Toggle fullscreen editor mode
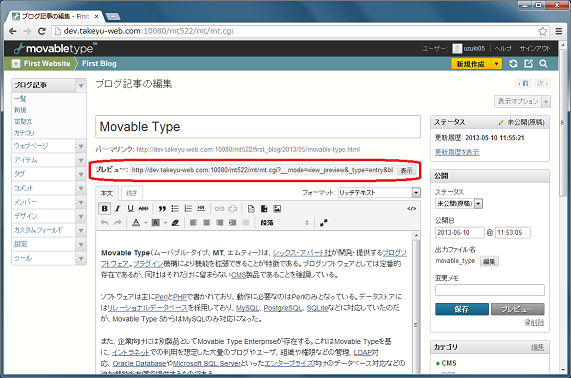 (323, 223)
